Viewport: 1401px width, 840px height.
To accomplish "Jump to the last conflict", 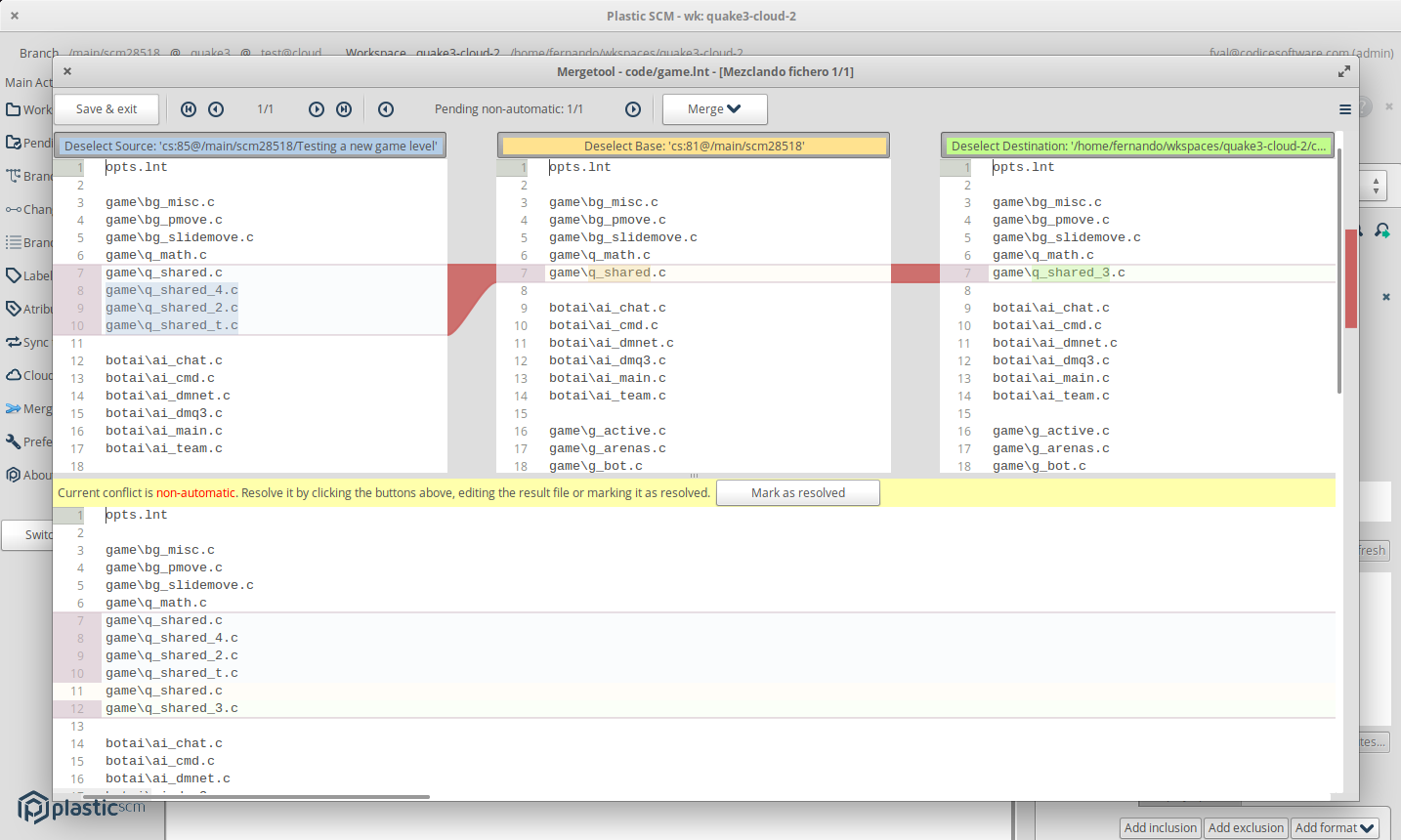I will 344,109.
